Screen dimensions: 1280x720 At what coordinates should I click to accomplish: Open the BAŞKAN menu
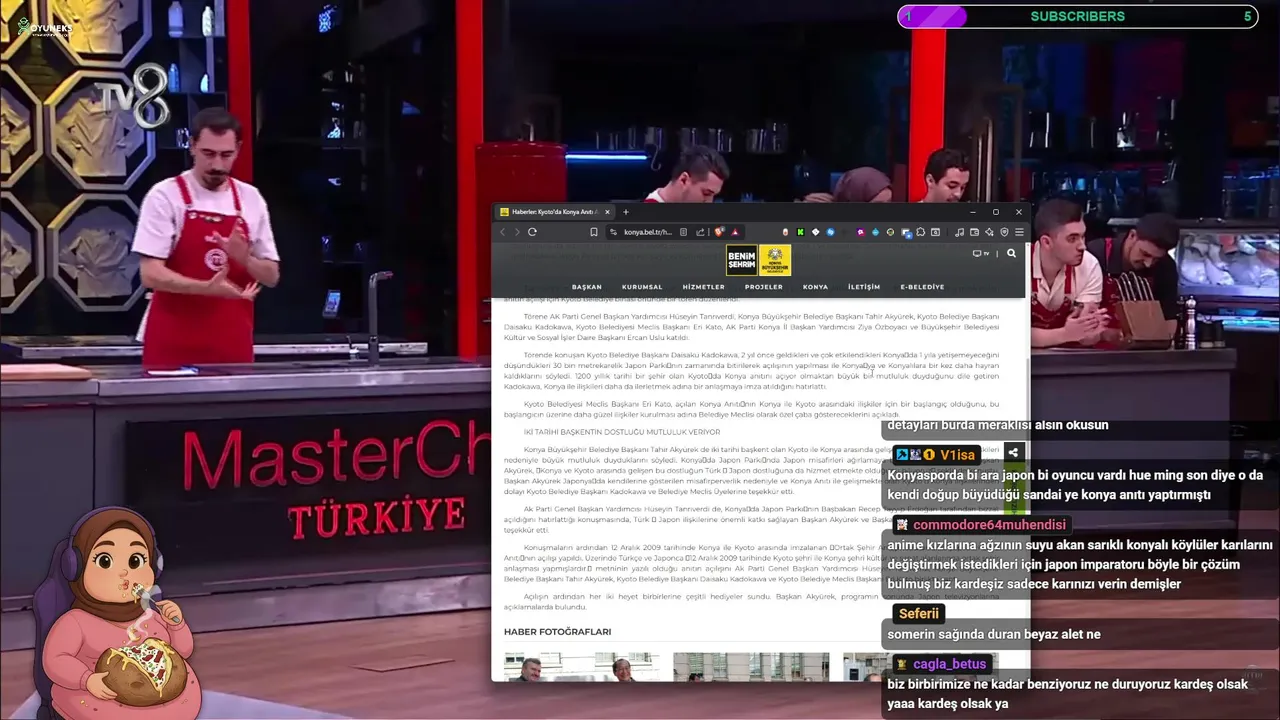(587, 287)
